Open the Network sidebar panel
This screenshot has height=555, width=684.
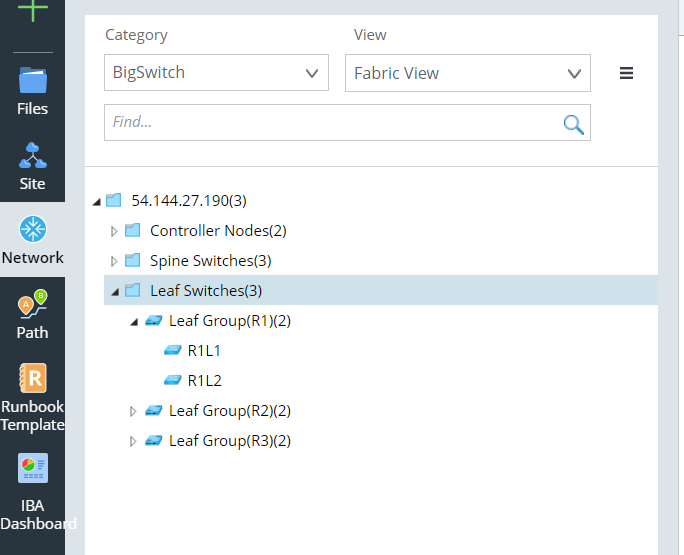pos(32,240)
